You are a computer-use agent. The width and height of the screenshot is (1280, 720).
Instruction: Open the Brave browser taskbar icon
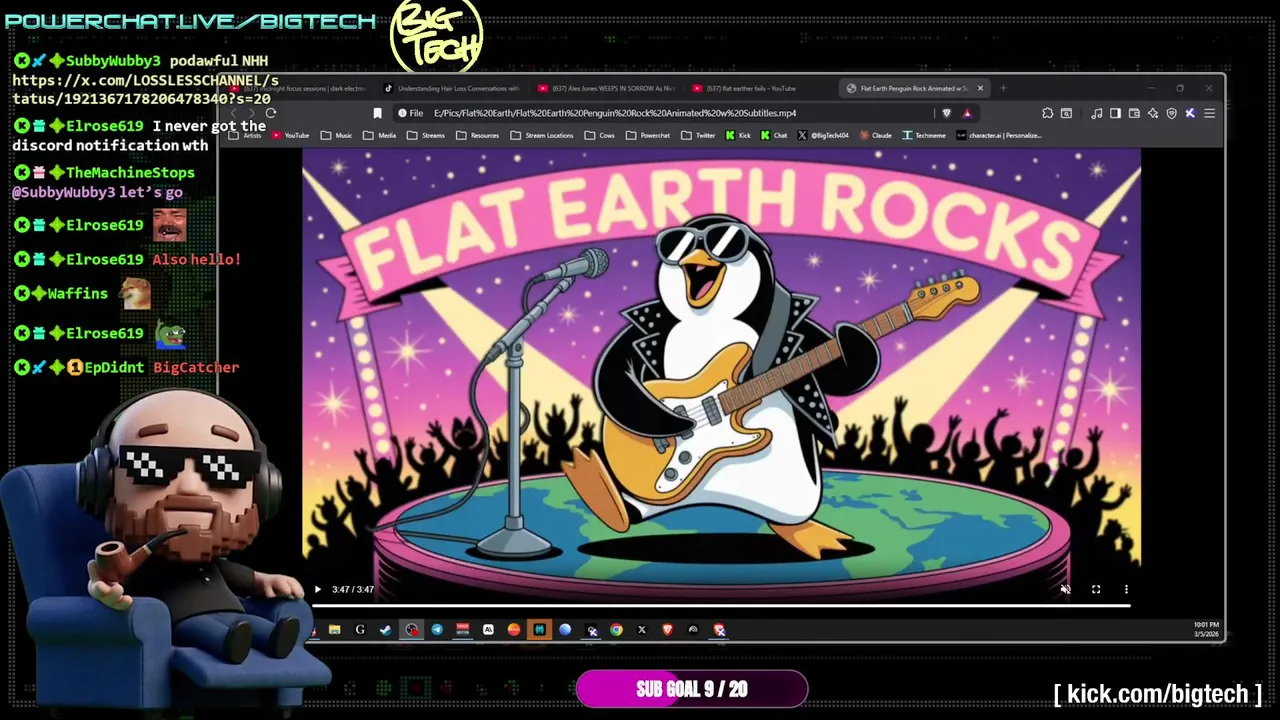coord(667,630)
